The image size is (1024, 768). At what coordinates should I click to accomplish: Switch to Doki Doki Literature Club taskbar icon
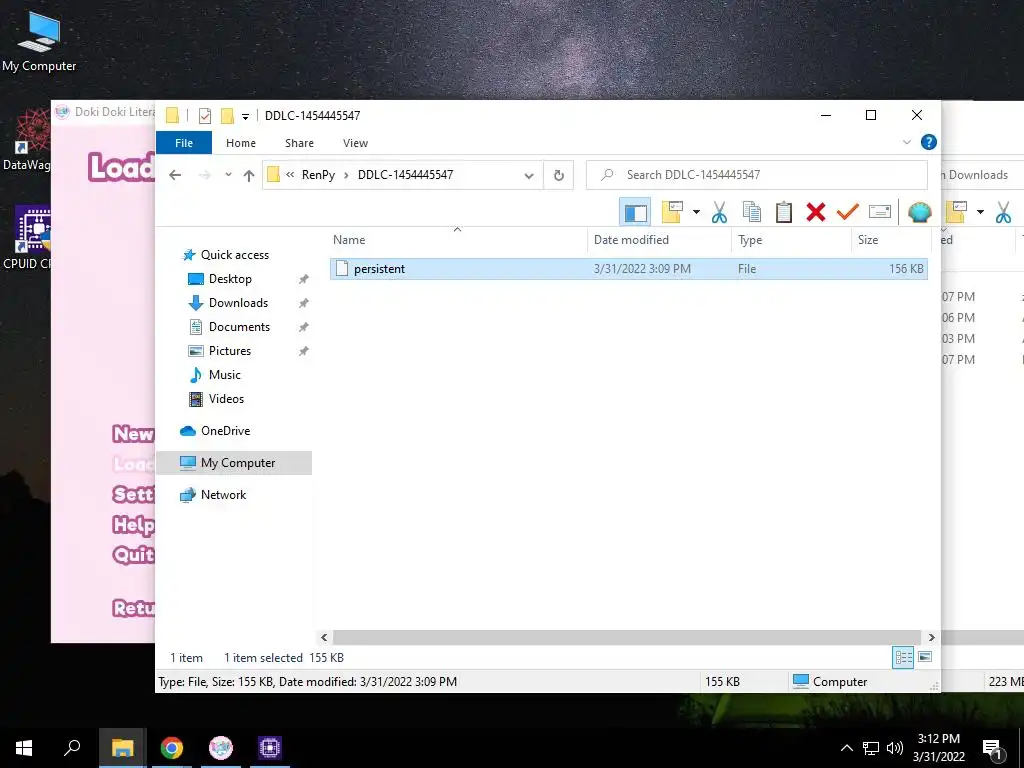pyautogui.click(x=221, y=748)
